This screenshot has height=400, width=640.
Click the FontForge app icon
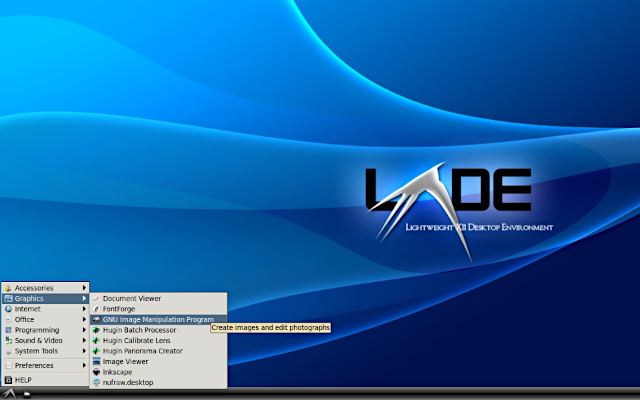tap(96, 309)
